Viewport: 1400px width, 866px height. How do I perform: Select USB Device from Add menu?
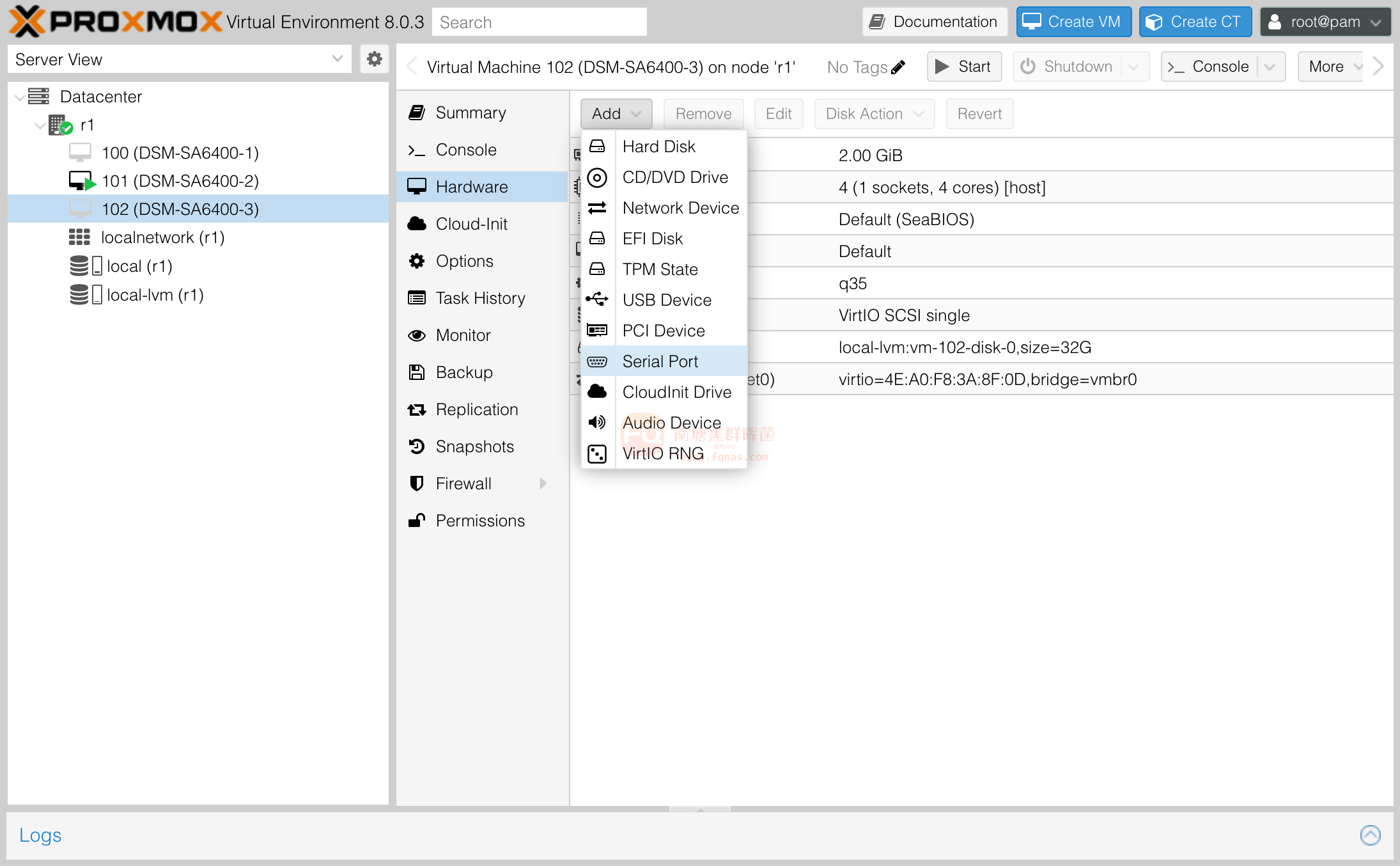(666, 299)
